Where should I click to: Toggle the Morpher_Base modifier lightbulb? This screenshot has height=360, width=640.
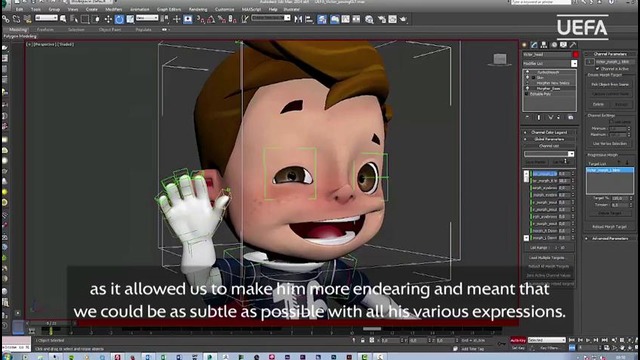tap(527, 88)
